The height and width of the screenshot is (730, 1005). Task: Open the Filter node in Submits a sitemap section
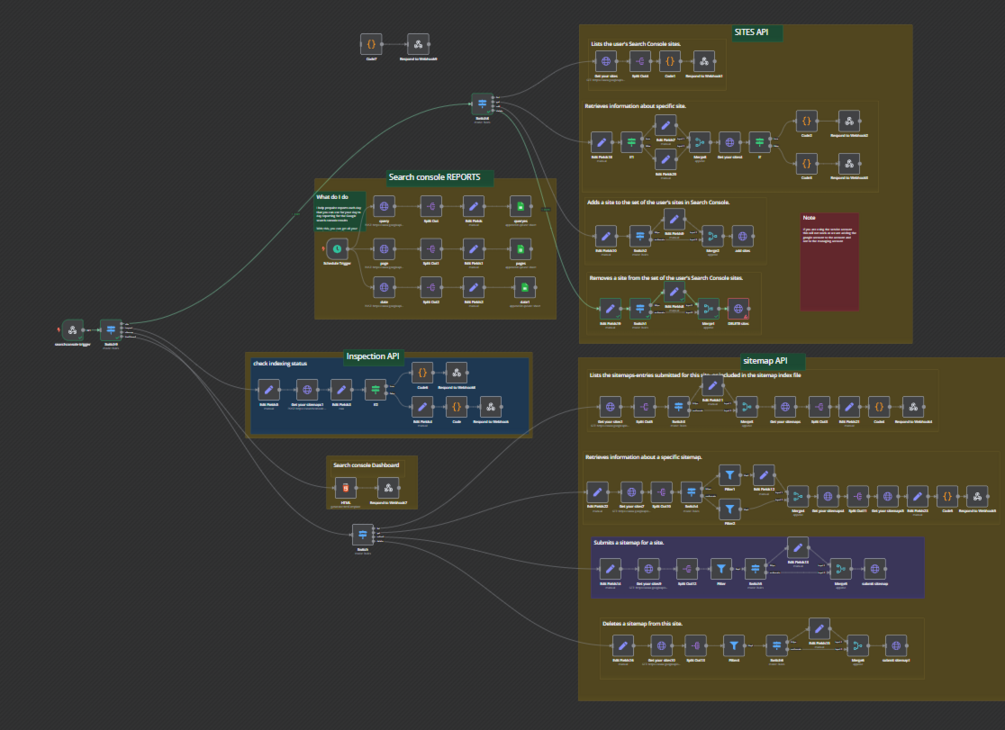click(x=721, y=568)
